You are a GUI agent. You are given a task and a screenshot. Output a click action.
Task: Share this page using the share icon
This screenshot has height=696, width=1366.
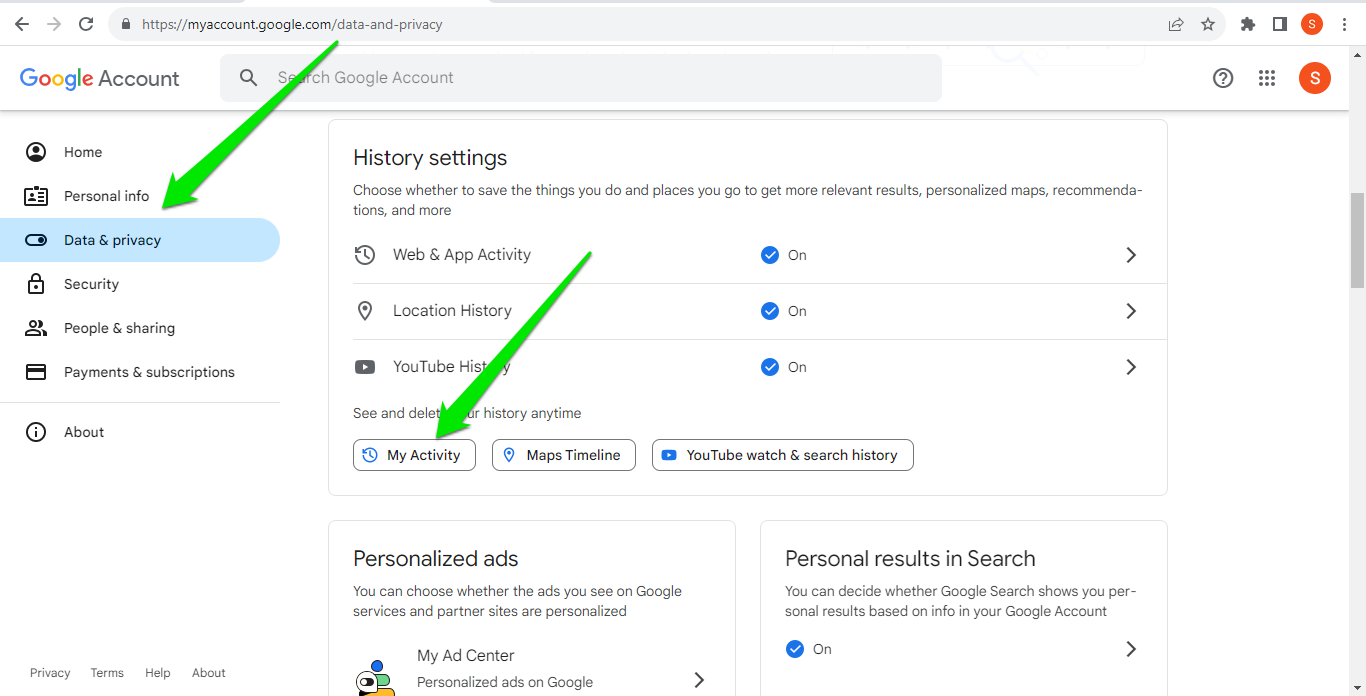pos(1176,24)
